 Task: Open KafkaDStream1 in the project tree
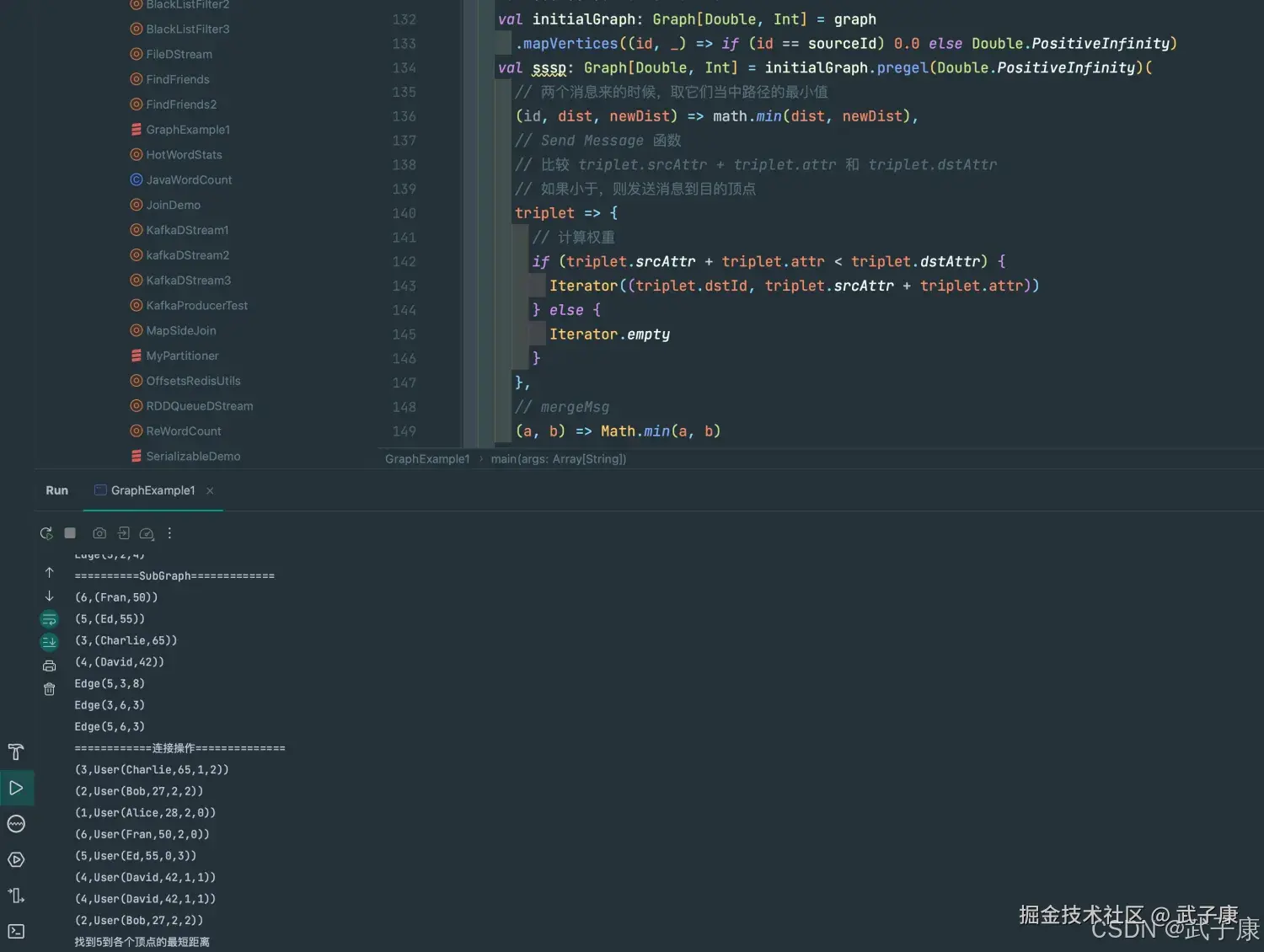(x=187, y=230)
